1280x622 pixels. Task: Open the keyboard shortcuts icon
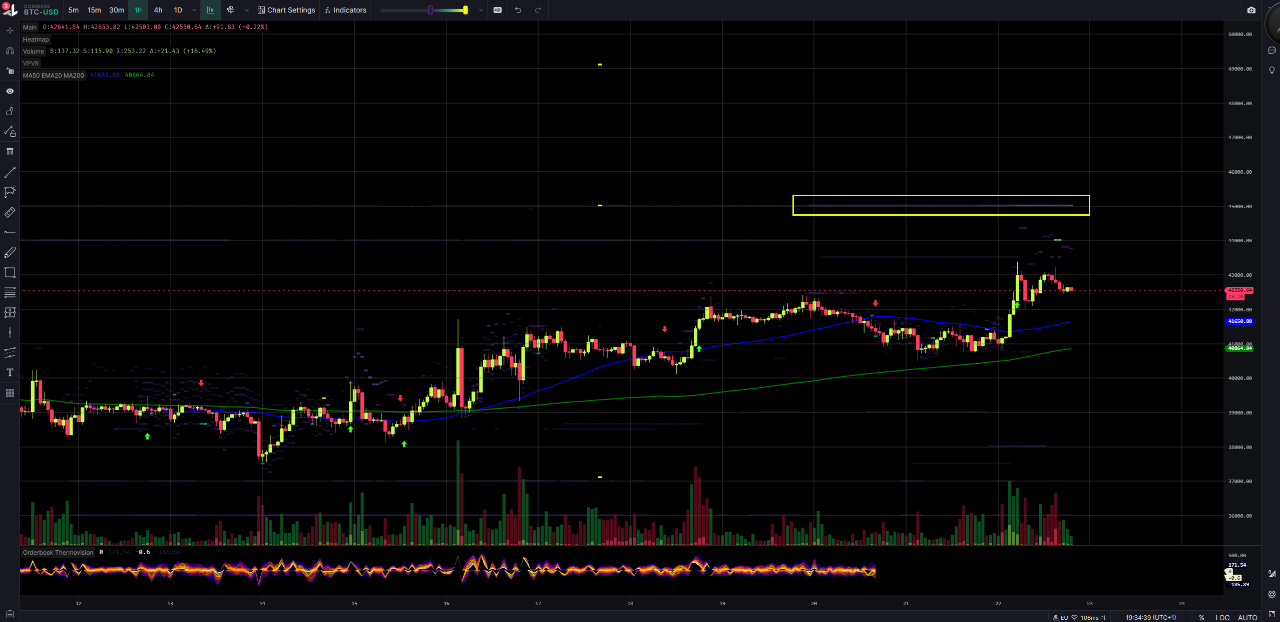(498, 10)
